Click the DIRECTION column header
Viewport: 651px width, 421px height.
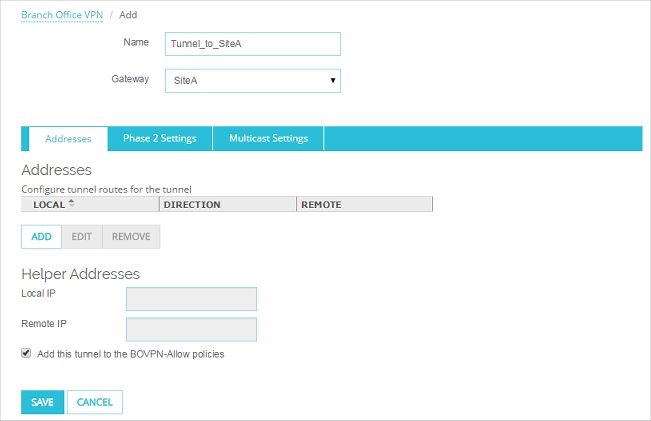tap(228, 204)
